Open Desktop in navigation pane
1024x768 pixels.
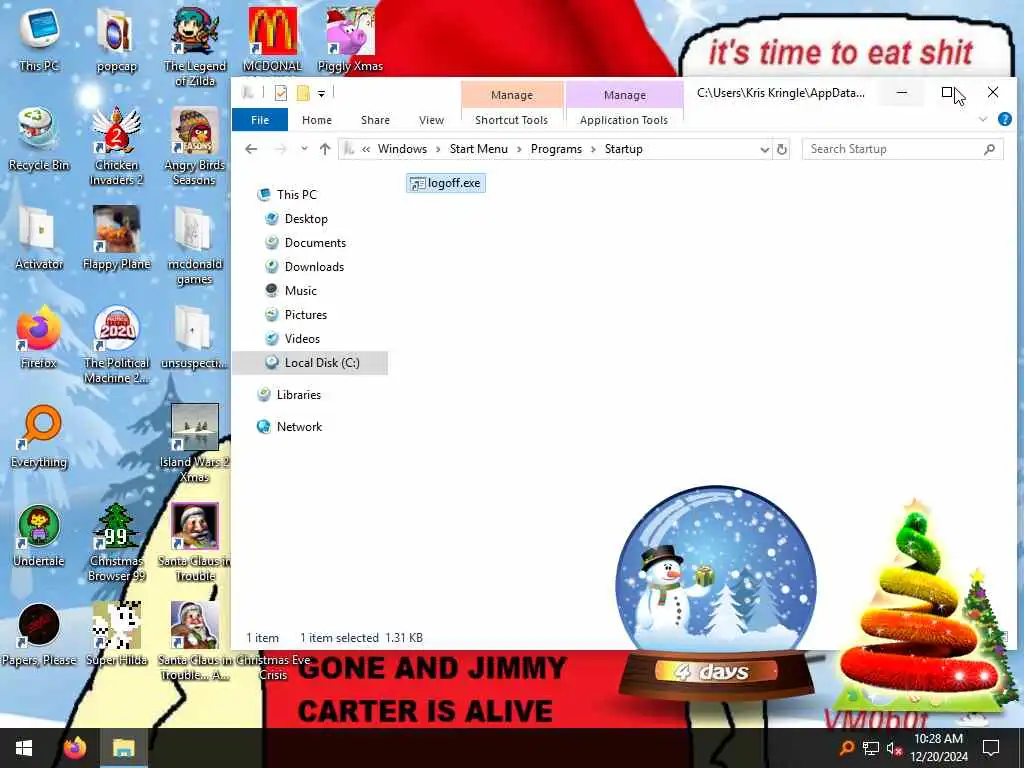(x=306, y=219)
